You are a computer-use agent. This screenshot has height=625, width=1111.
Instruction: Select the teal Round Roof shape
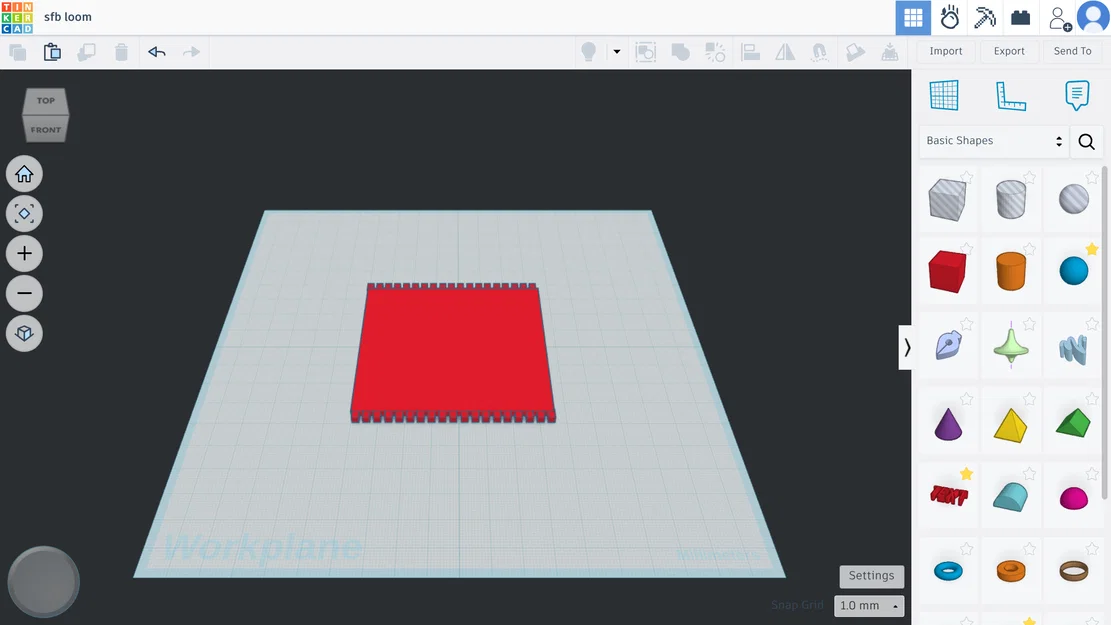coord(1010,497)
